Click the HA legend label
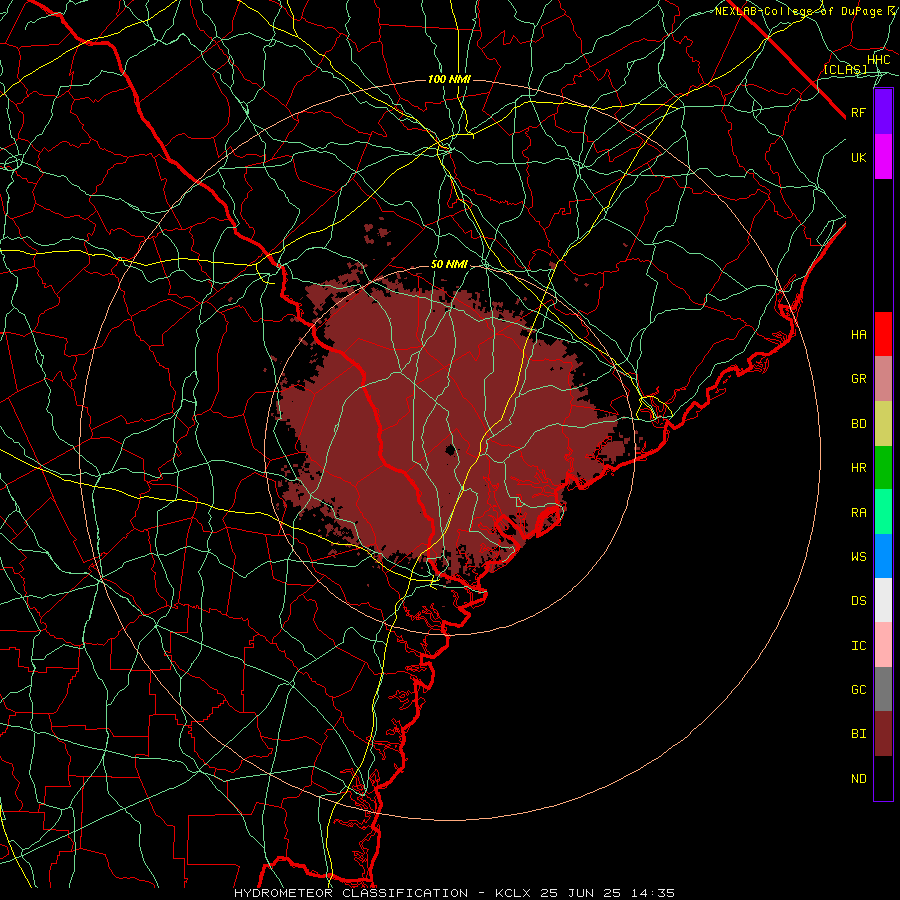Screen dimensions: 900x900 point(858,335)
